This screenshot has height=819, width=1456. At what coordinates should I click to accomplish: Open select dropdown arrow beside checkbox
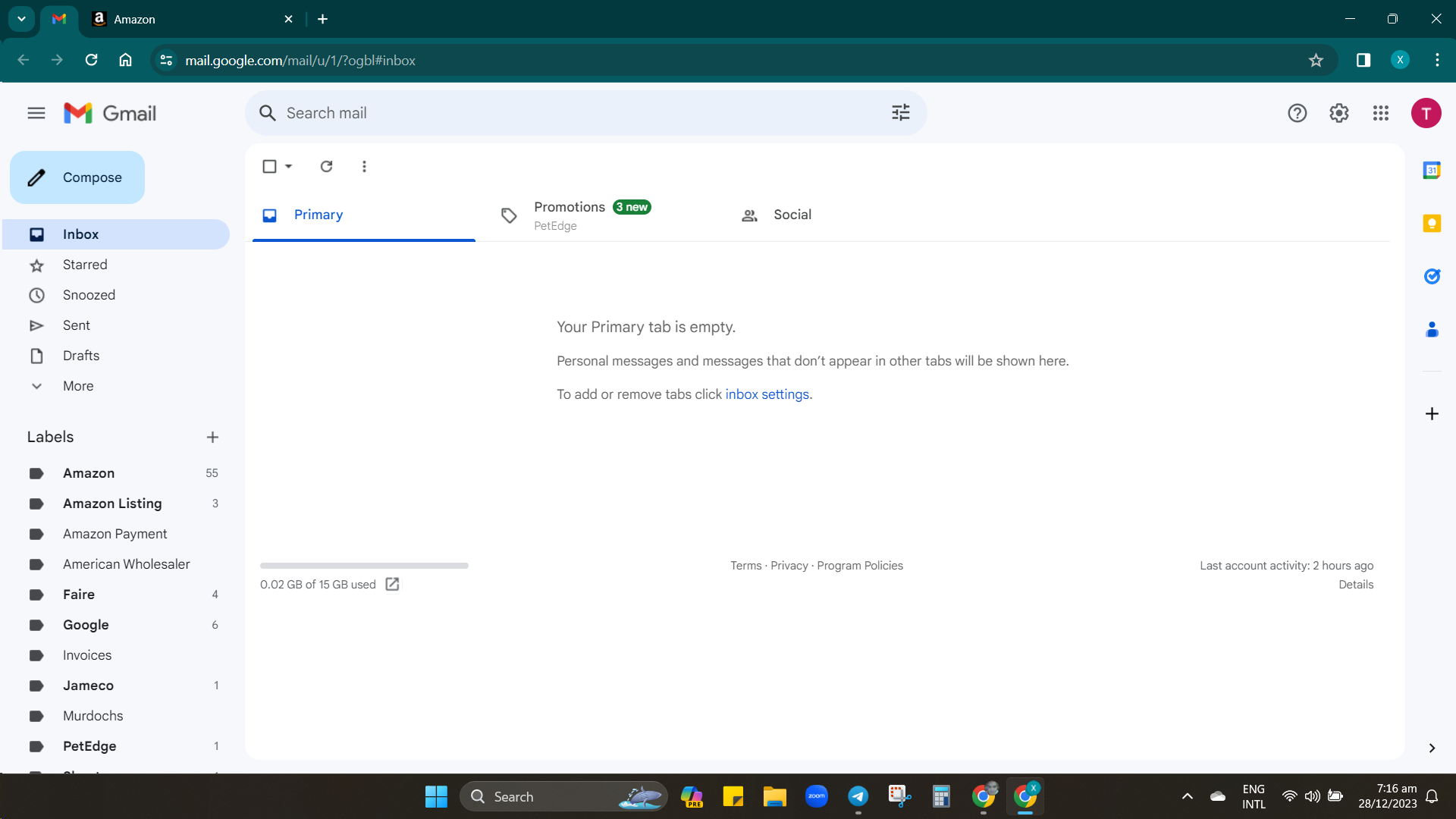(x=289, y=166)
